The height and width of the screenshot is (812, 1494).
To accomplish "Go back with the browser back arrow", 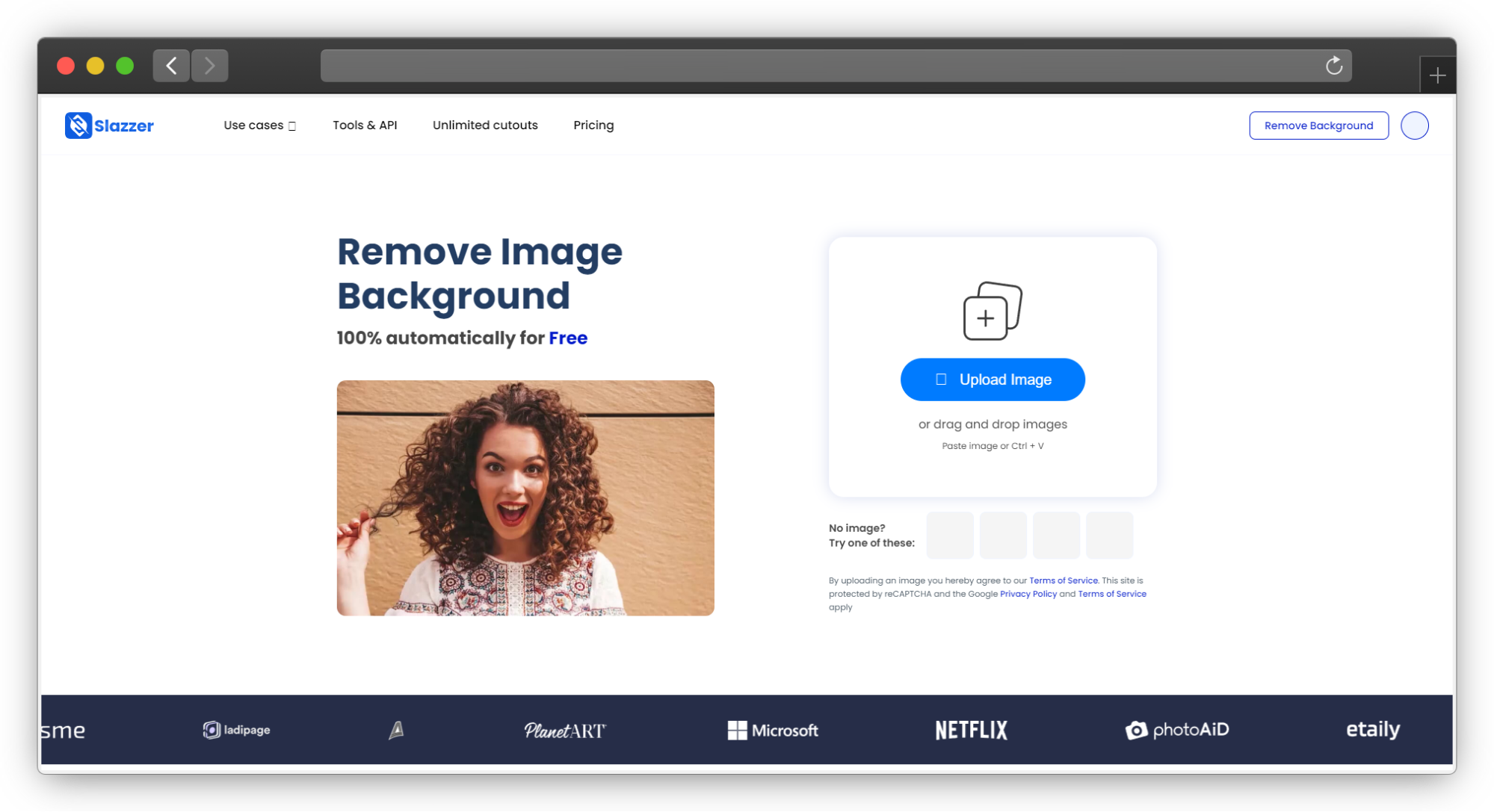I will tap(171, 66).
